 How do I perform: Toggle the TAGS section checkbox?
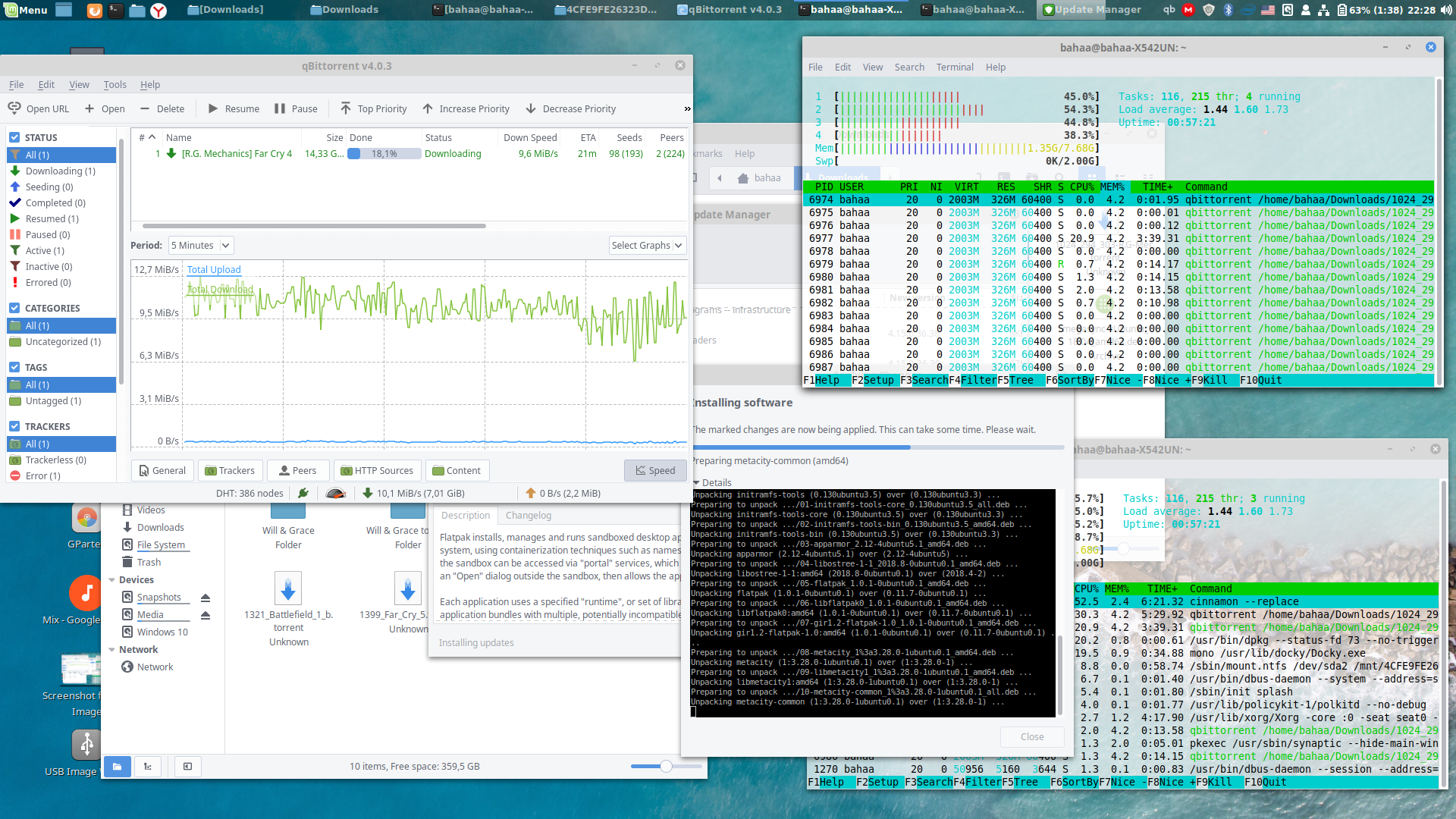pos(14,367)
